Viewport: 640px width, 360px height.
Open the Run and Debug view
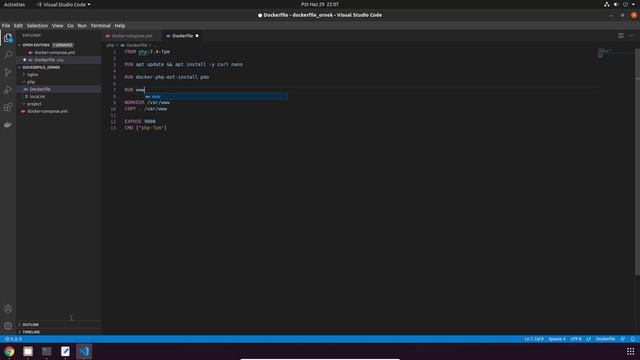[x=8, y=90]
